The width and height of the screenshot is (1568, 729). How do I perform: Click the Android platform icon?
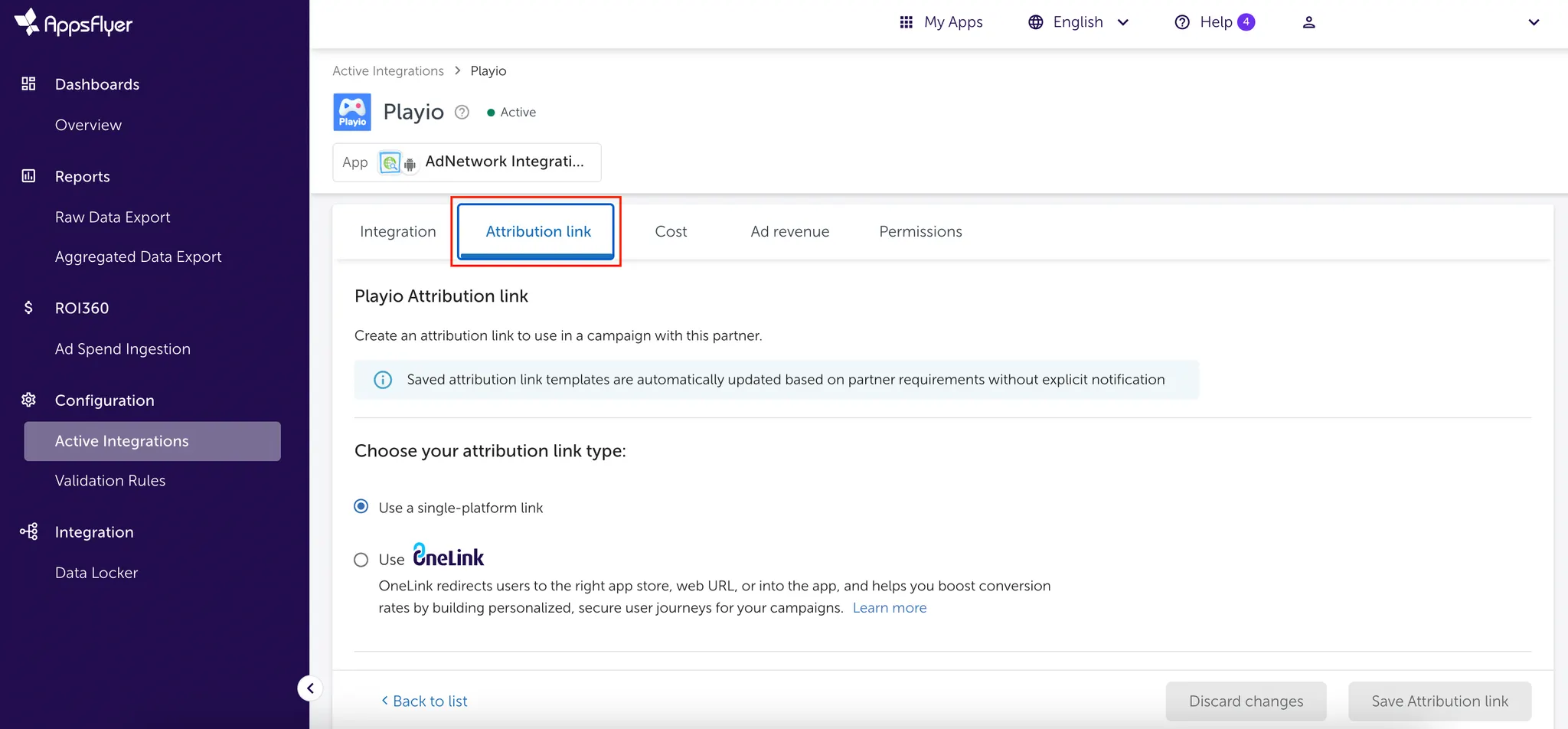410,164
